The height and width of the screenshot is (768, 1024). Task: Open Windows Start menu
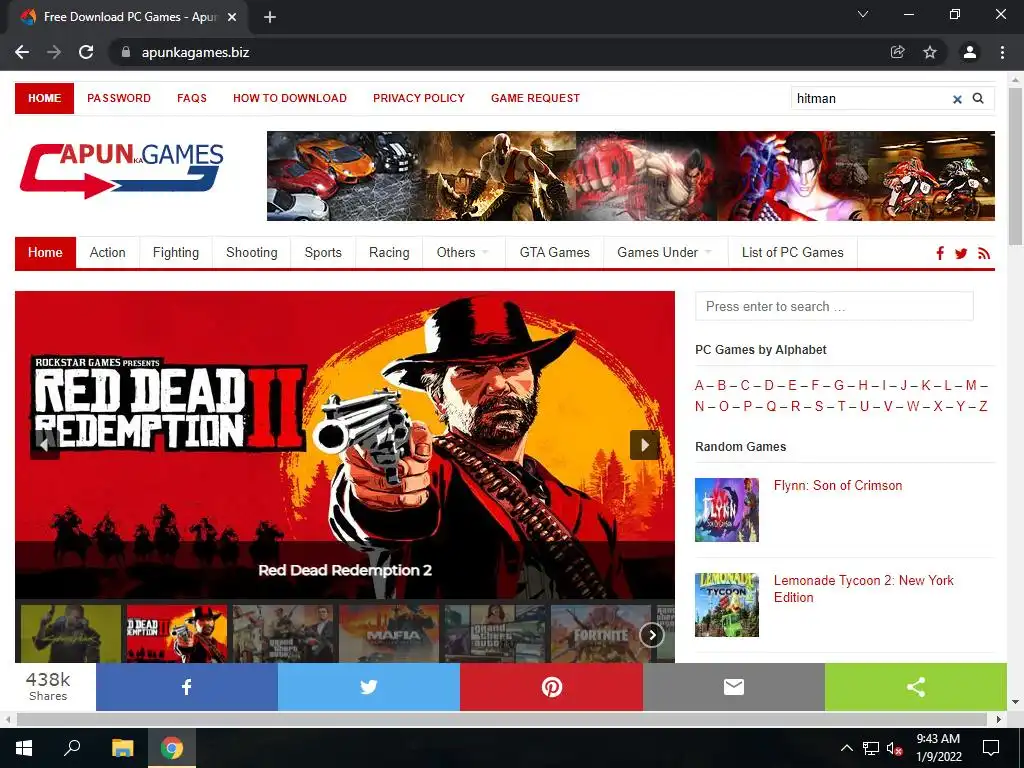24,748
